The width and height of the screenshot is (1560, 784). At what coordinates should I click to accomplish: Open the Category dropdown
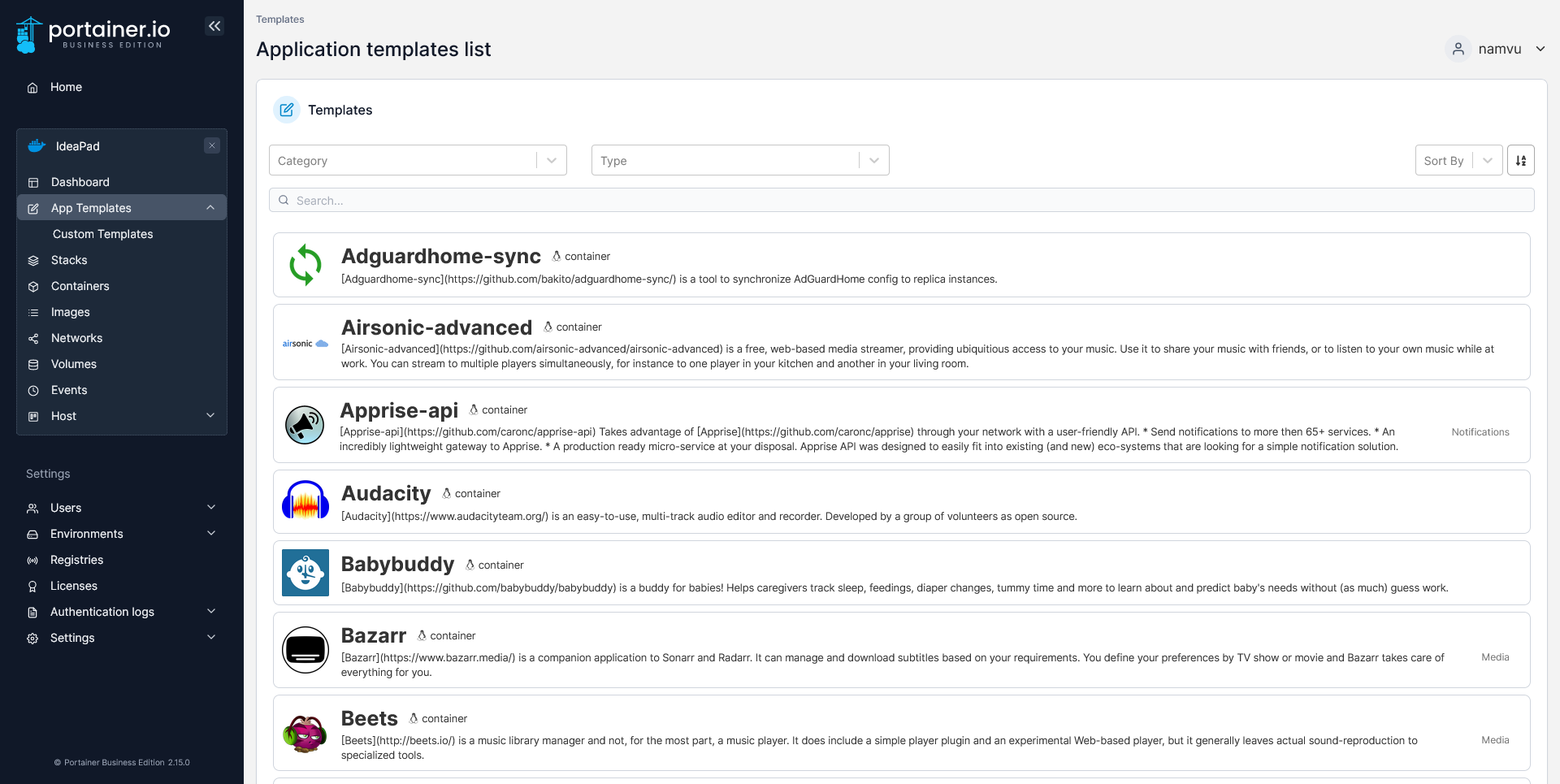(418, 160)
